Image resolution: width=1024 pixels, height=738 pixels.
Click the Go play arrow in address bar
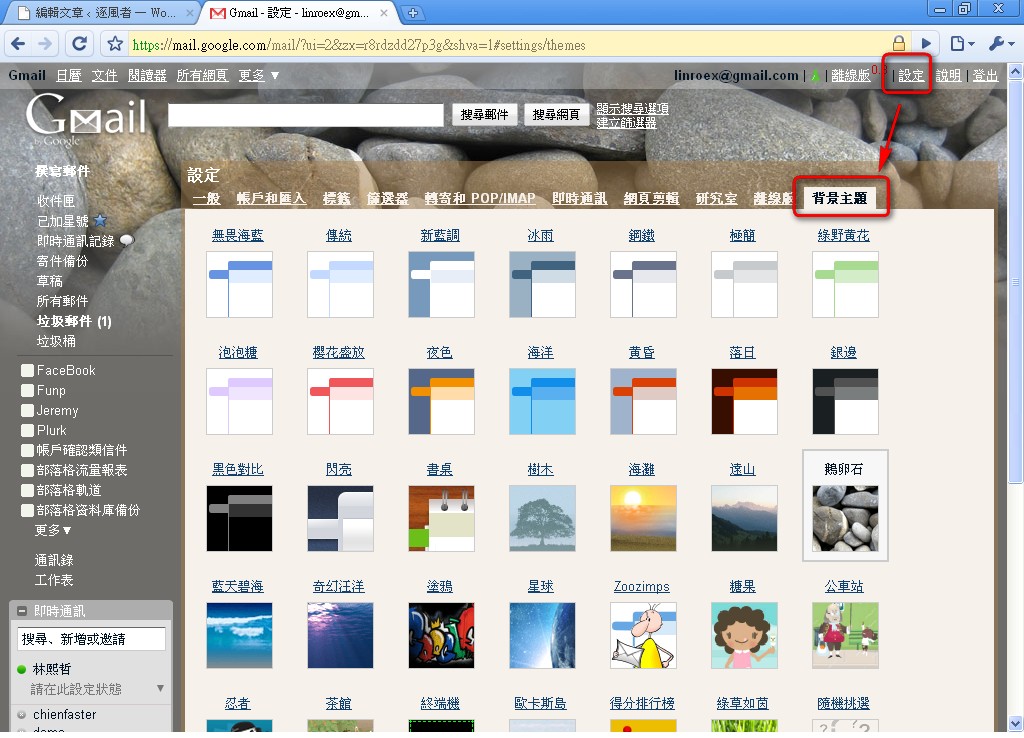(x=926, y=44)
